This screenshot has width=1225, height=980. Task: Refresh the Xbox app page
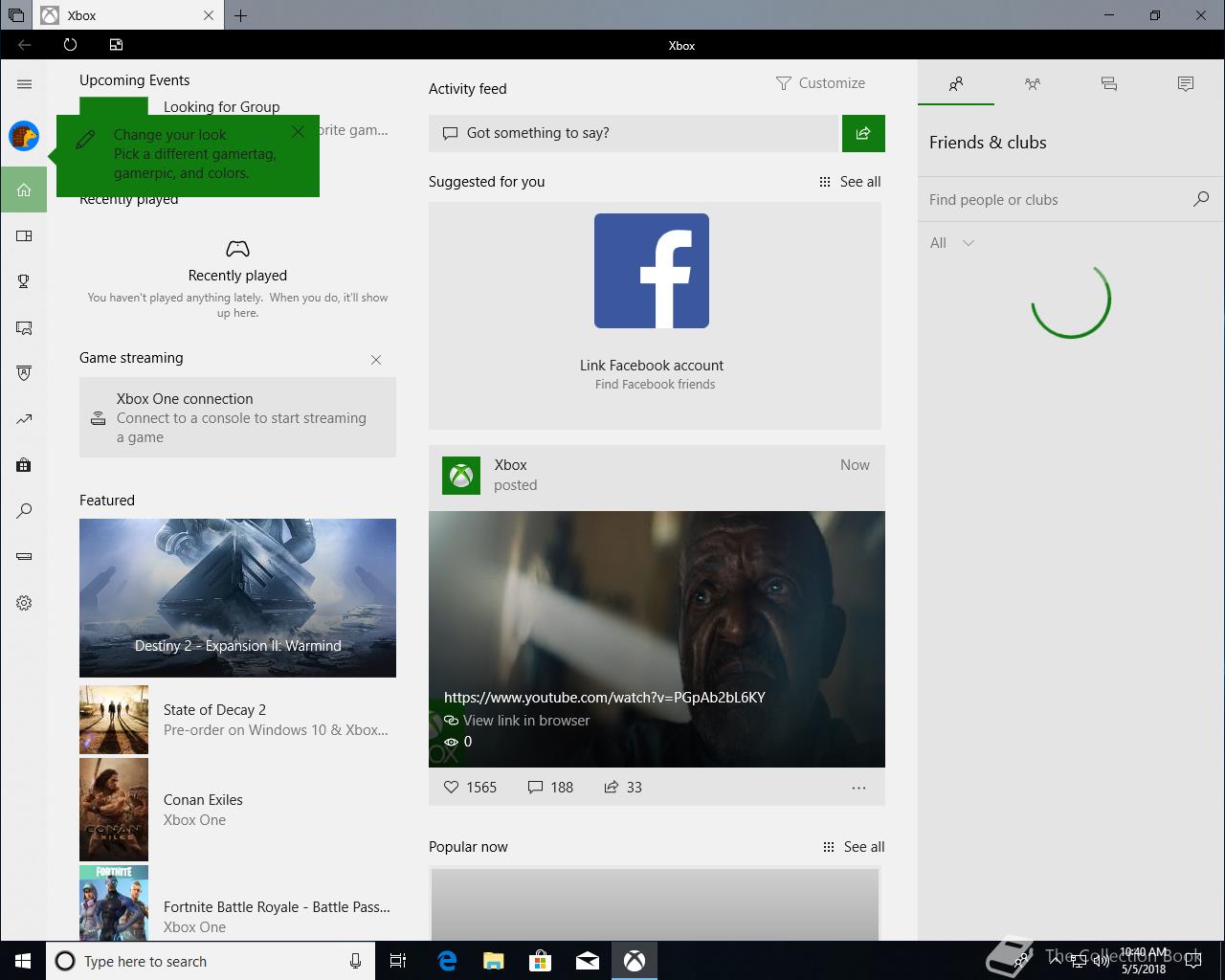[x=70, y=45]
